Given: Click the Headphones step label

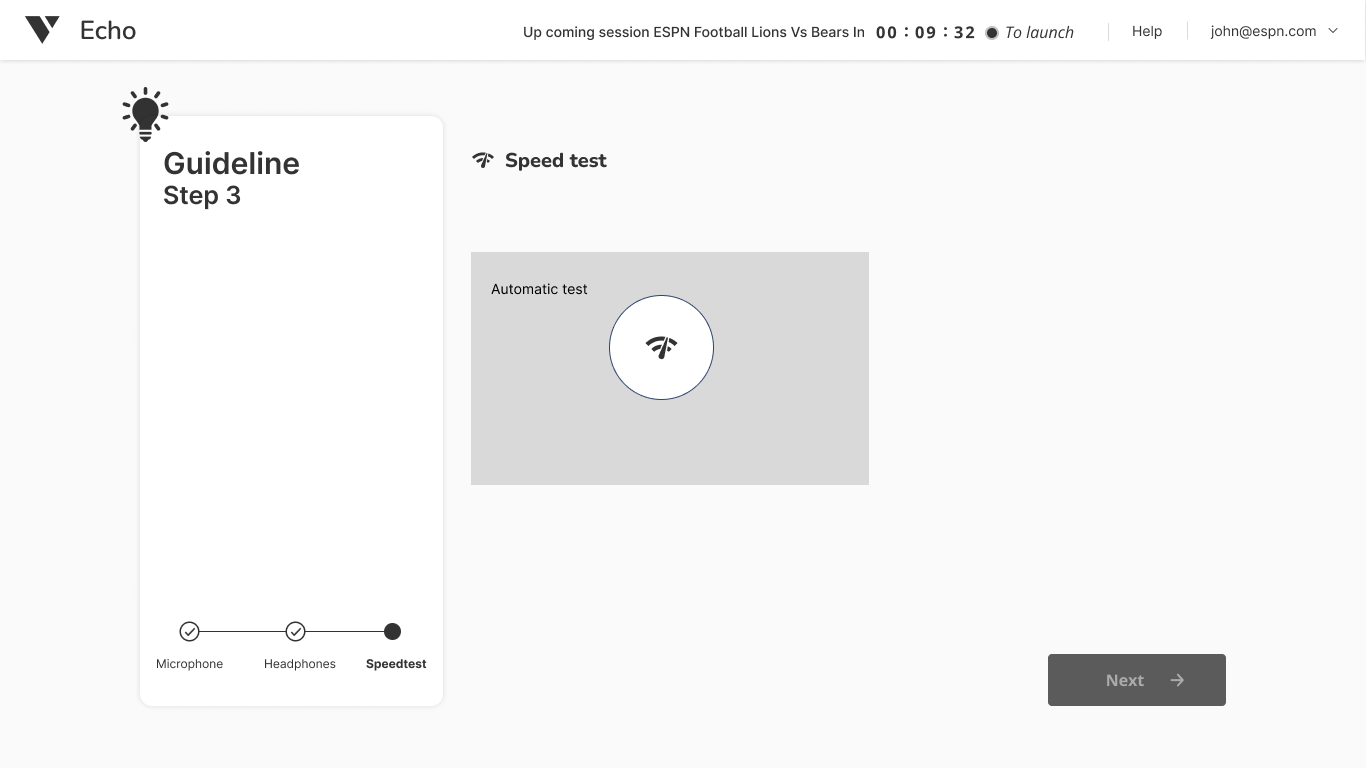Looking at the screenshot, I should pos(299,664).
